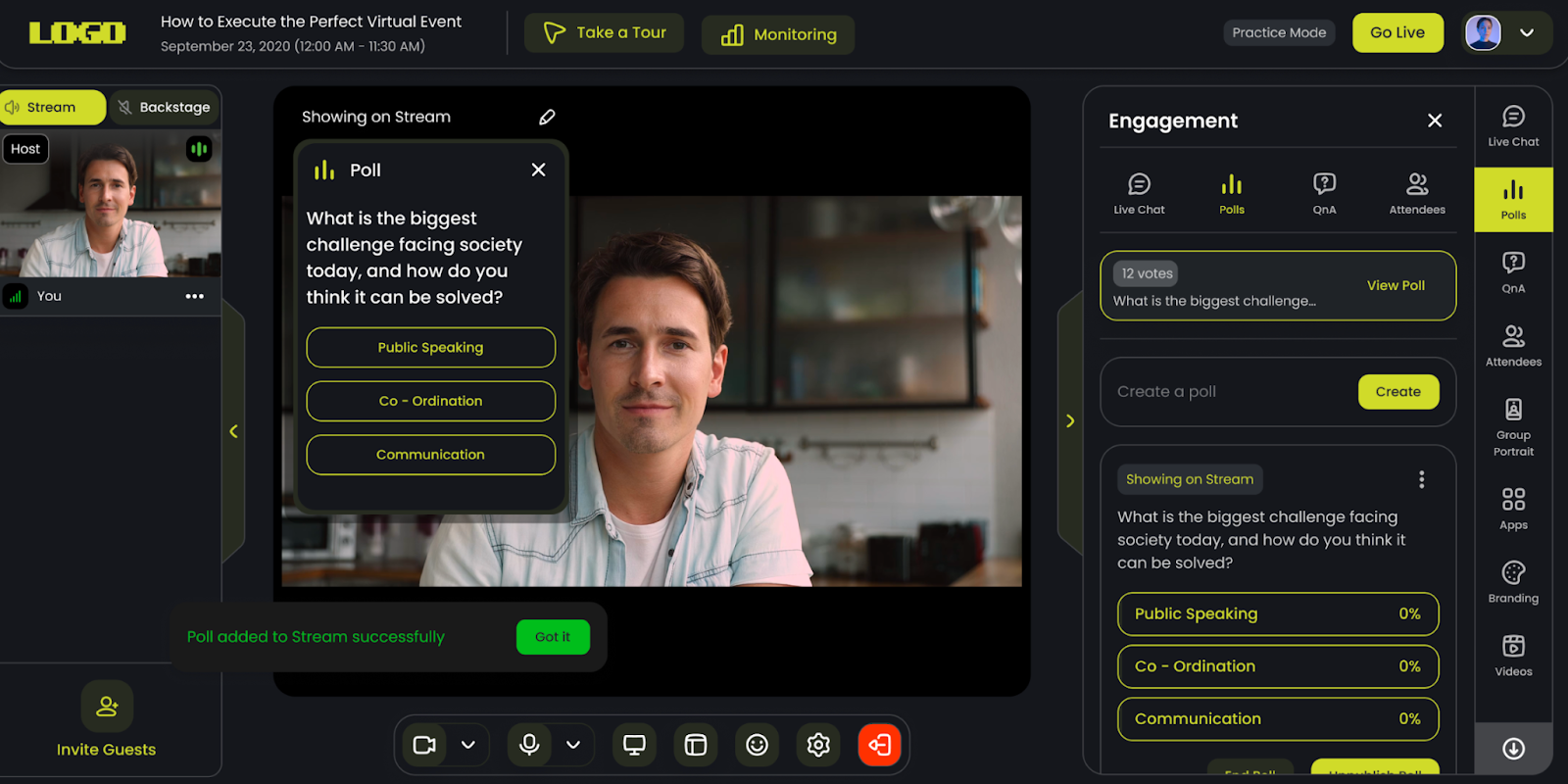
Task: Switch to Polls tab in Engagement
Action: click(1232, 193)
